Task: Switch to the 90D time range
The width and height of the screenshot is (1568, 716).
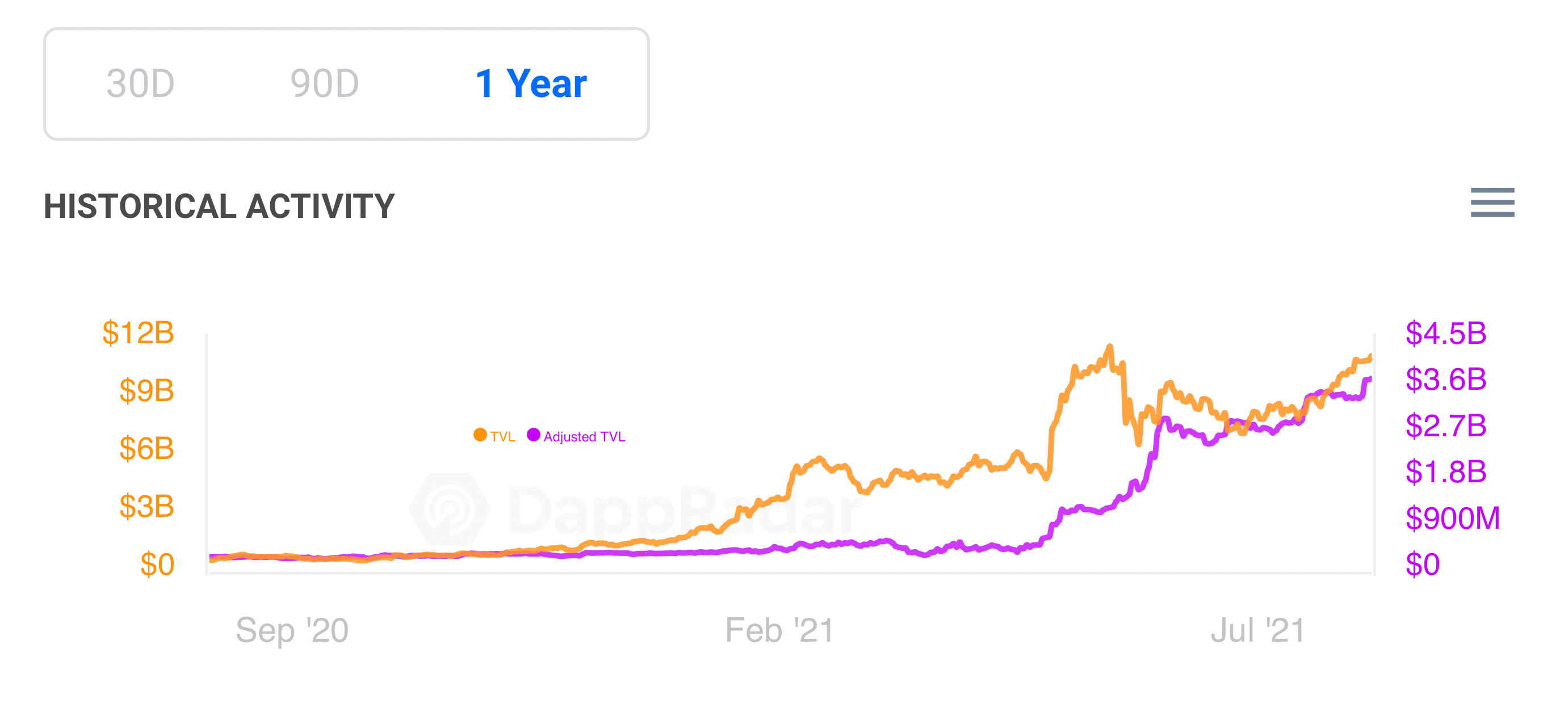Action: click(324, 83)
